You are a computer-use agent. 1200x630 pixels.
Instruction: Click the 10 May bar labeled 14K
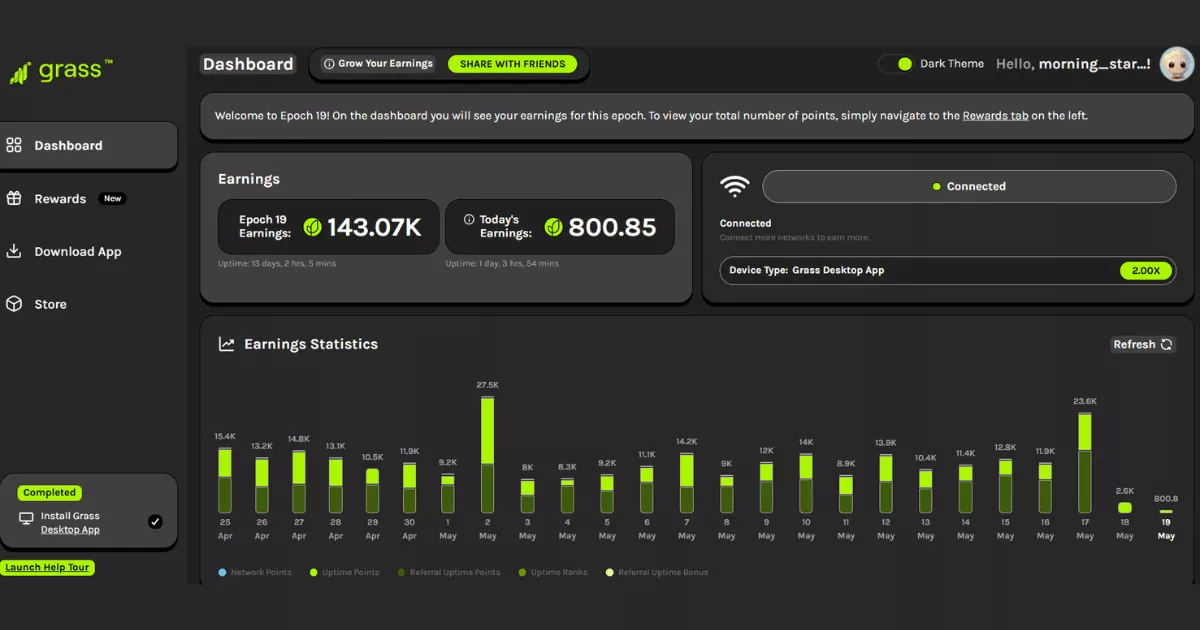[806, 484]
